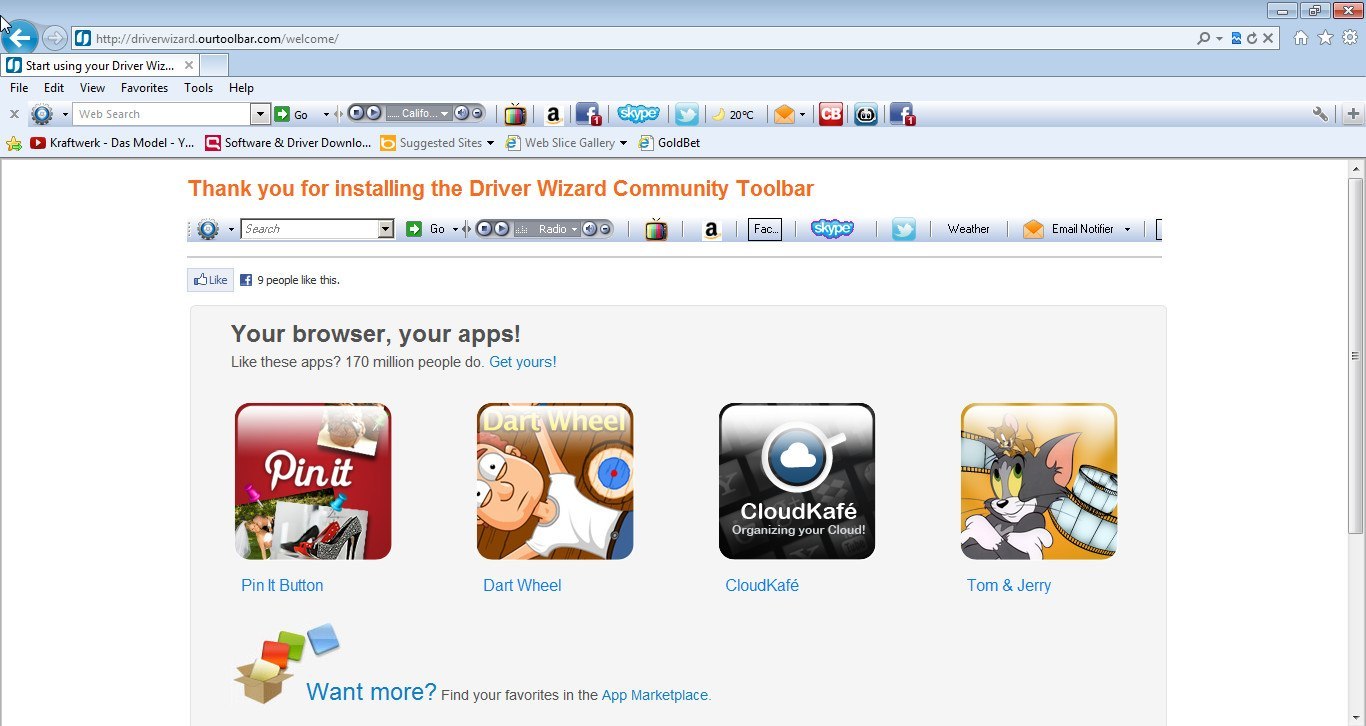Expand the Web Slice Gallery dropdown
The width and height of the screenshot is (1366, 726).
[x=623, y=143]
